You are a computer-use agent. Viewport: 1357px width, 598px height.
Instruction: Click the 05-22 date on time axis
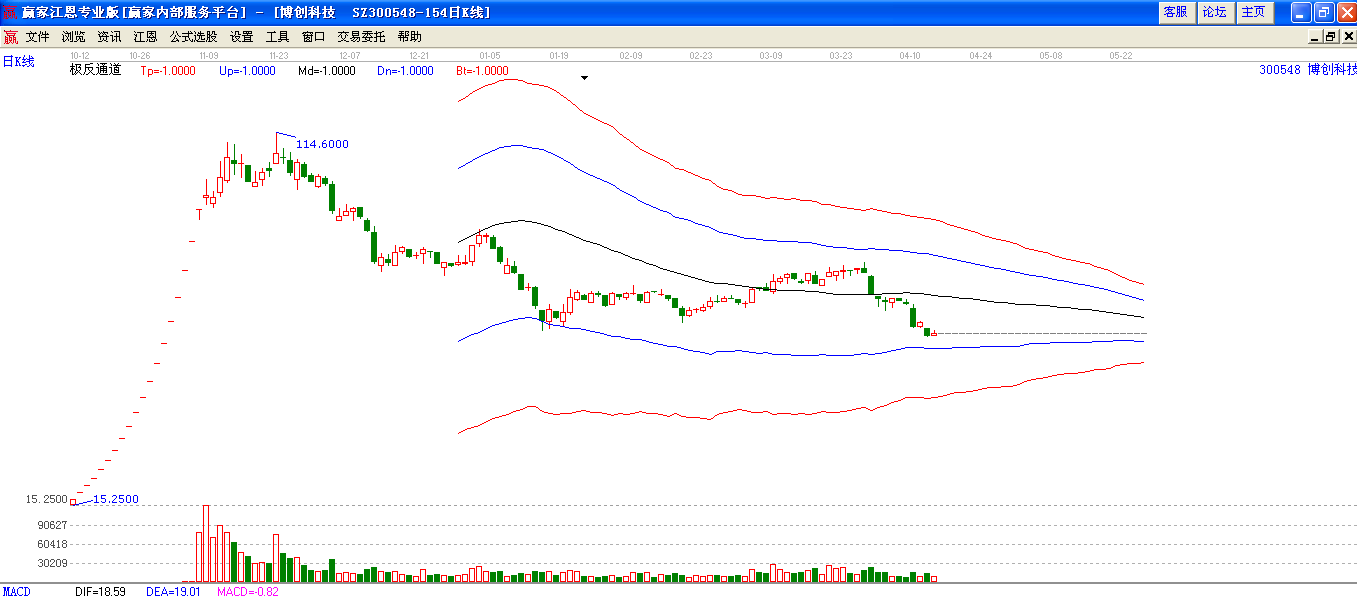tap(1120, 56)
